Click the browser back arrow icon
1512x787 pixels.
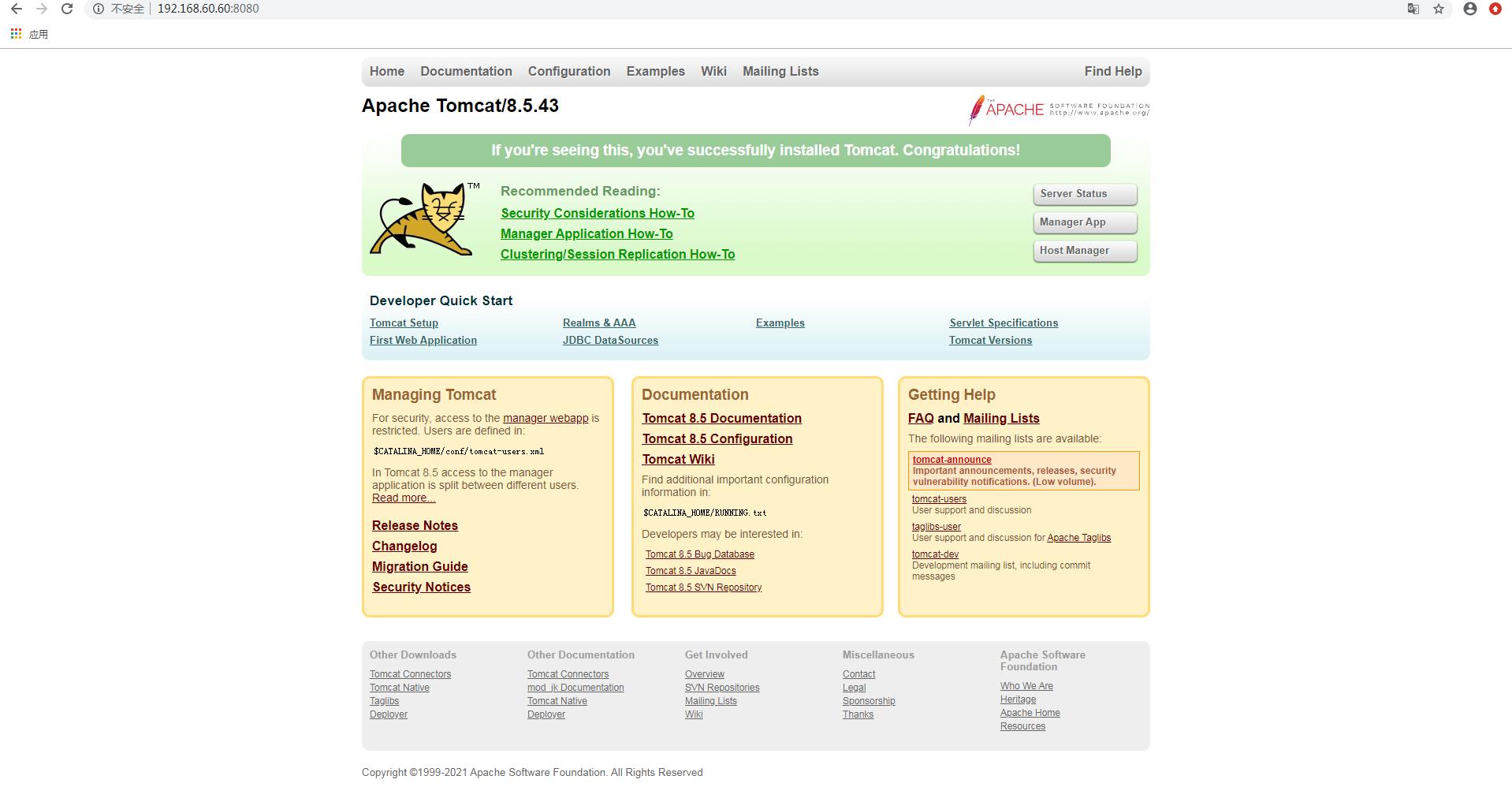click(x=17, y=9)
